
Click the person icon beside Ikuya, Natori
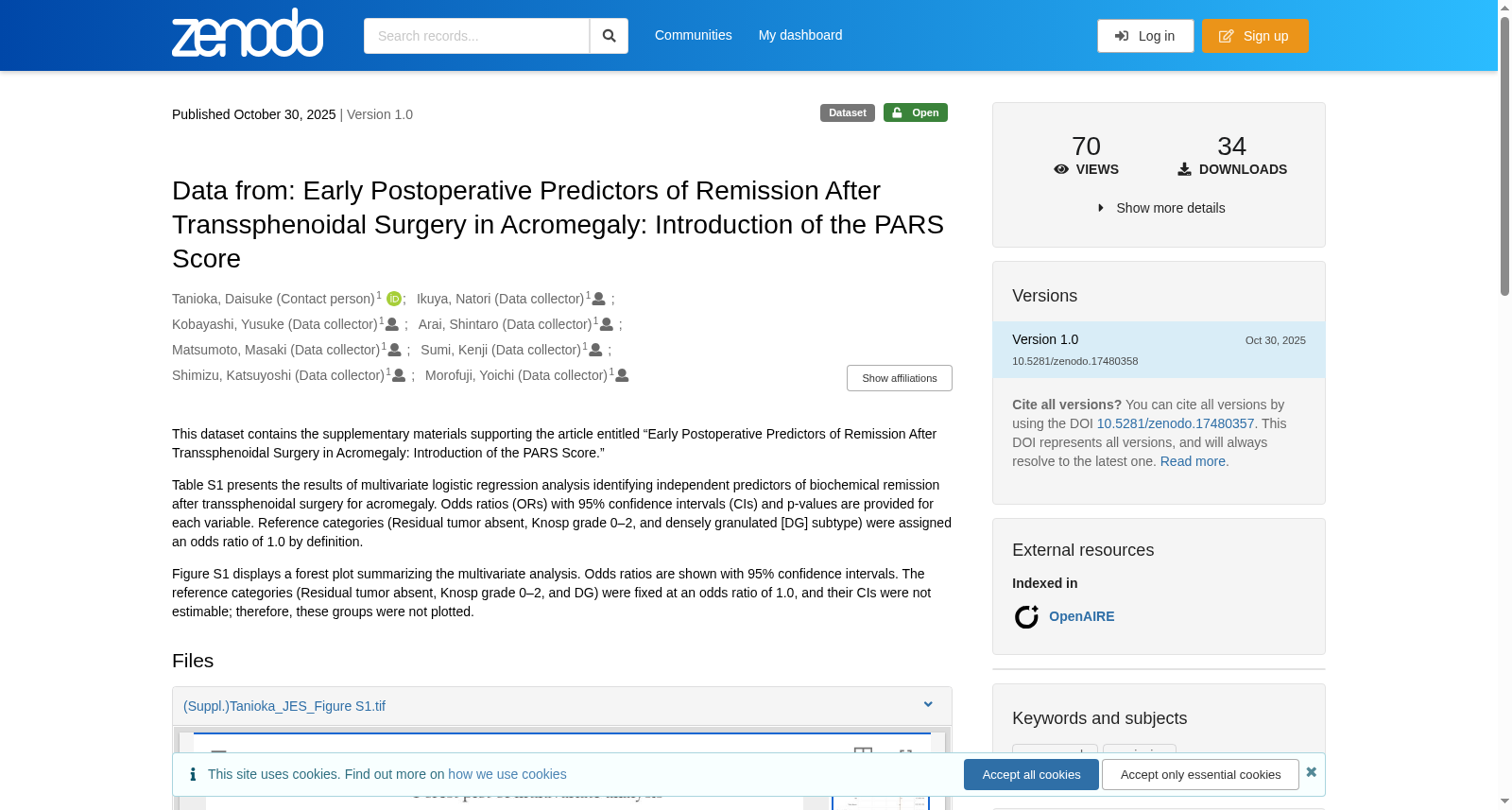(x=598, y=299)
